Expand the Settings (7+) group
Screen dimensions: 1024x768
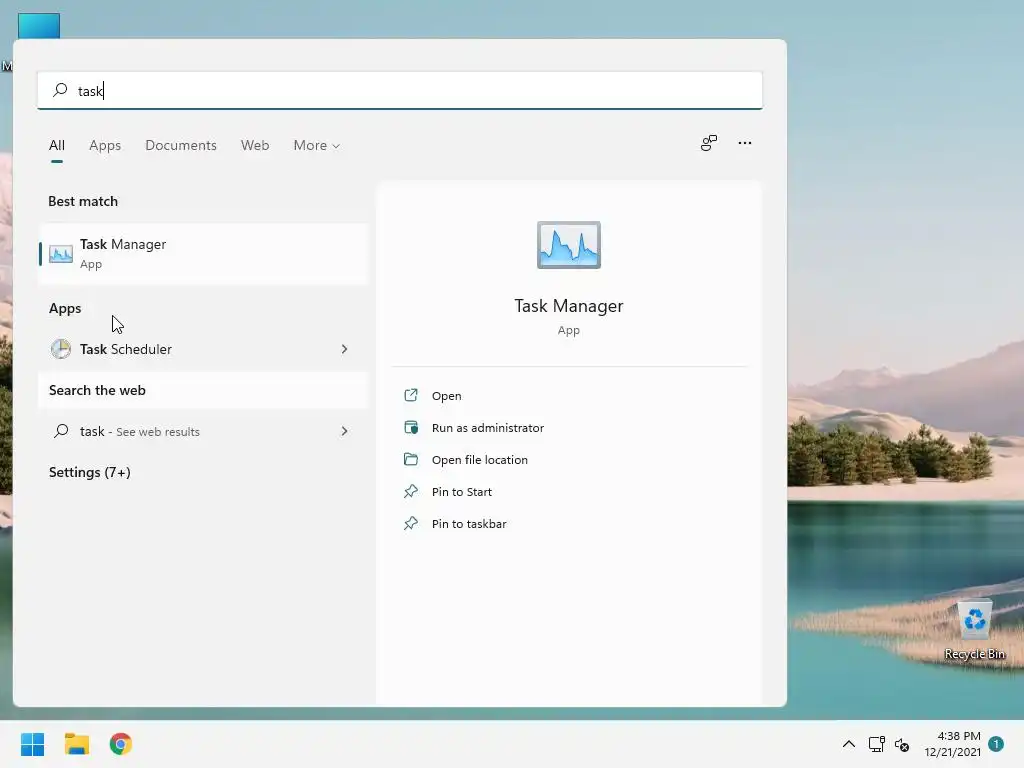click(x=89, y=472)
